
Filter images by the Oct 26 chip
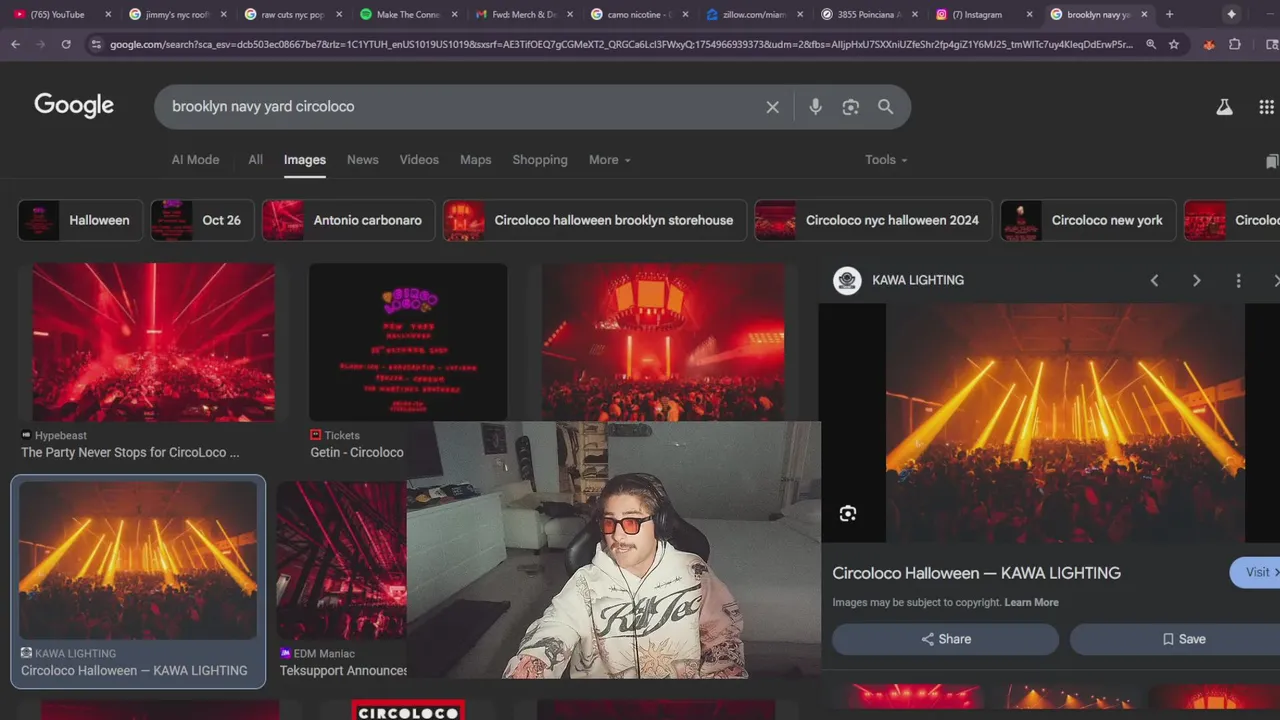click(202, 220)
